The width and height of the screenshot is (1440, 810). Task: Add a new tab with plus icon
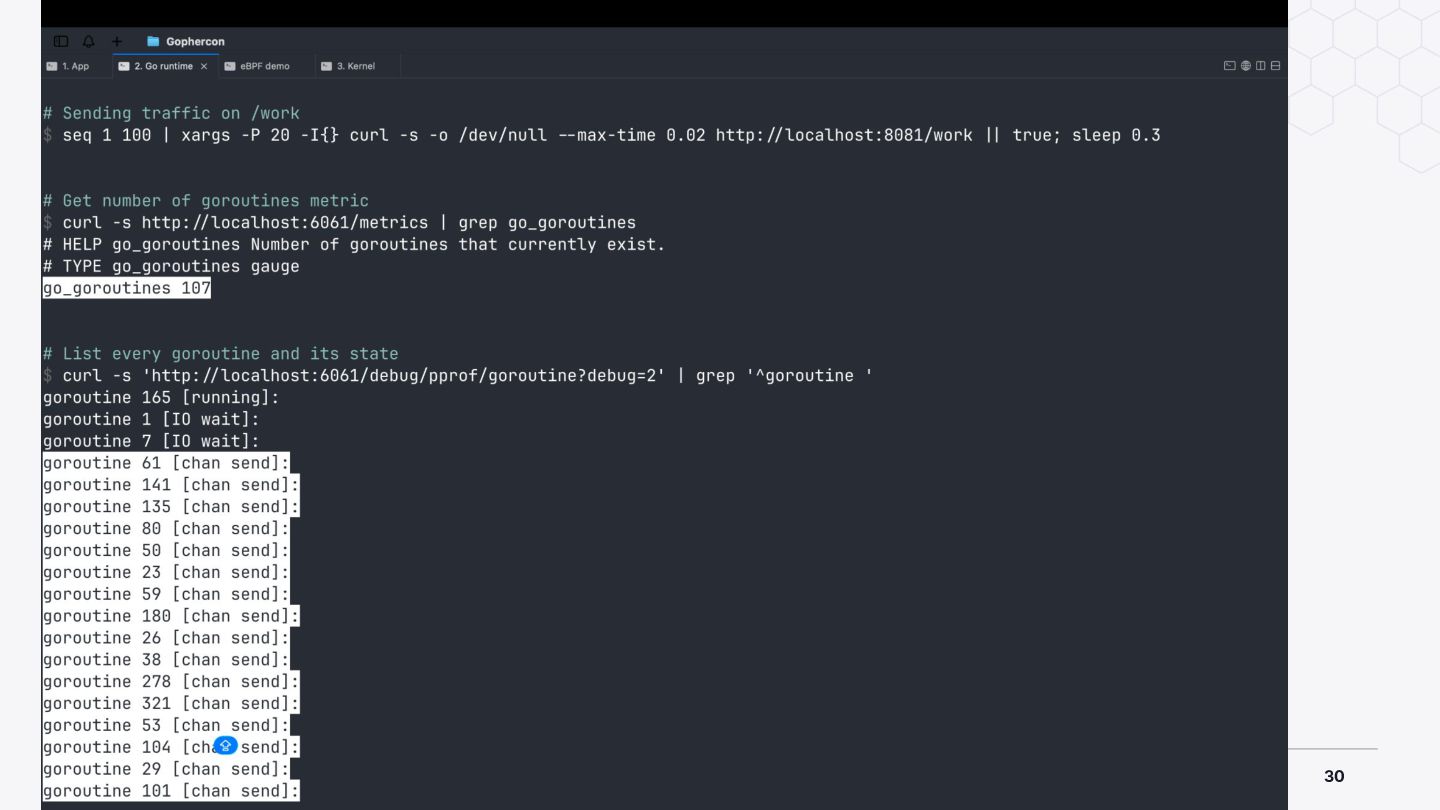117,41
